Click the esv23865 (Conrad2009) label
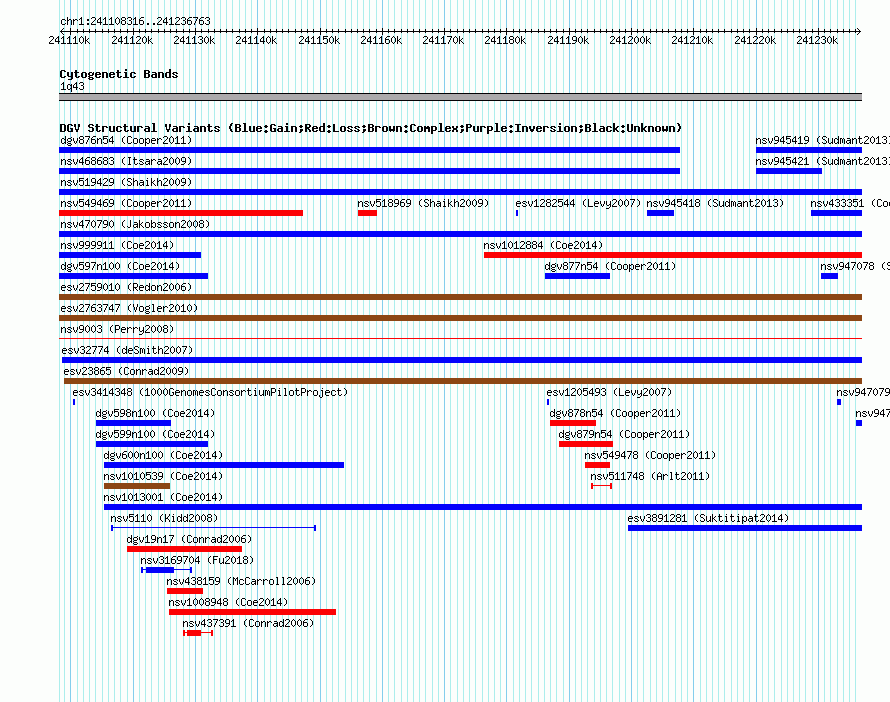Image resolution: width=890 pixels, height=702 pixels. (126, 371)
